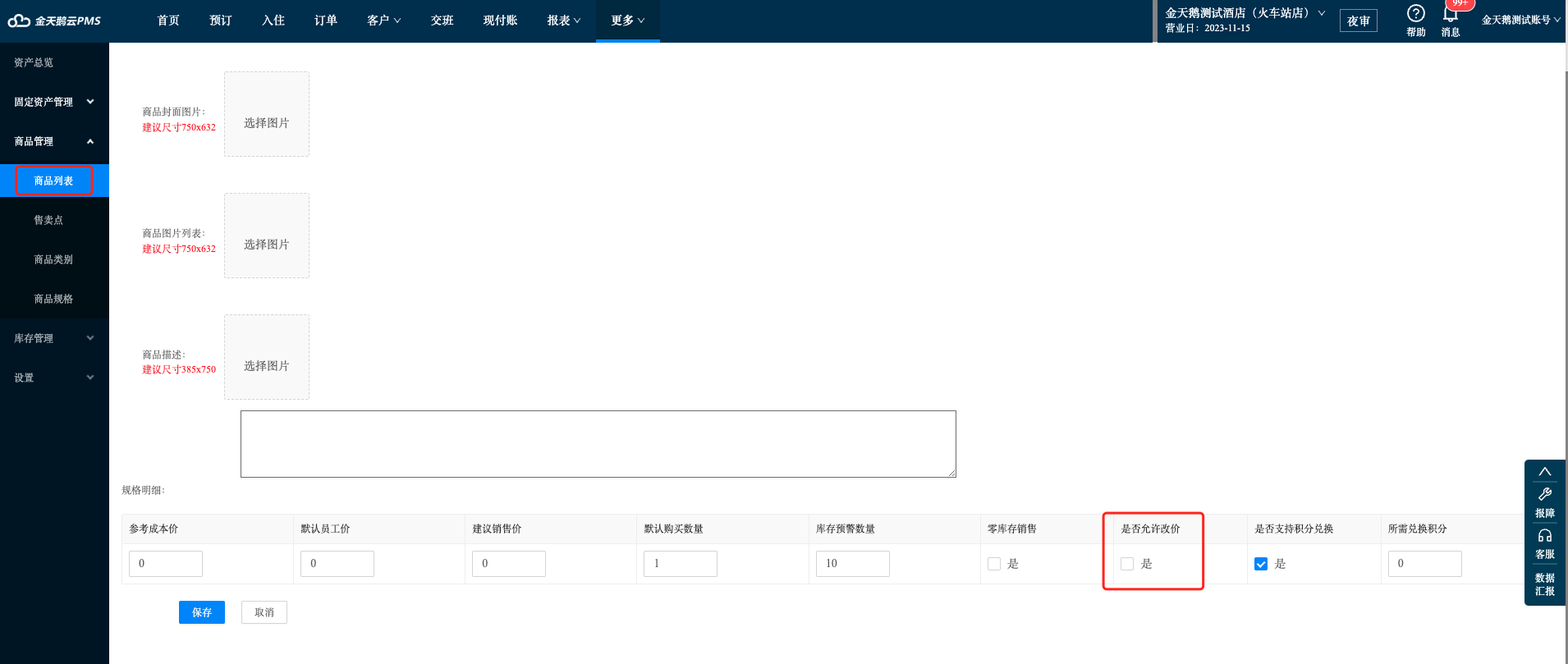Screen dimensions: 1568x664
Task: Click the 参考成本价 input field
Action: tap(166, 564)
